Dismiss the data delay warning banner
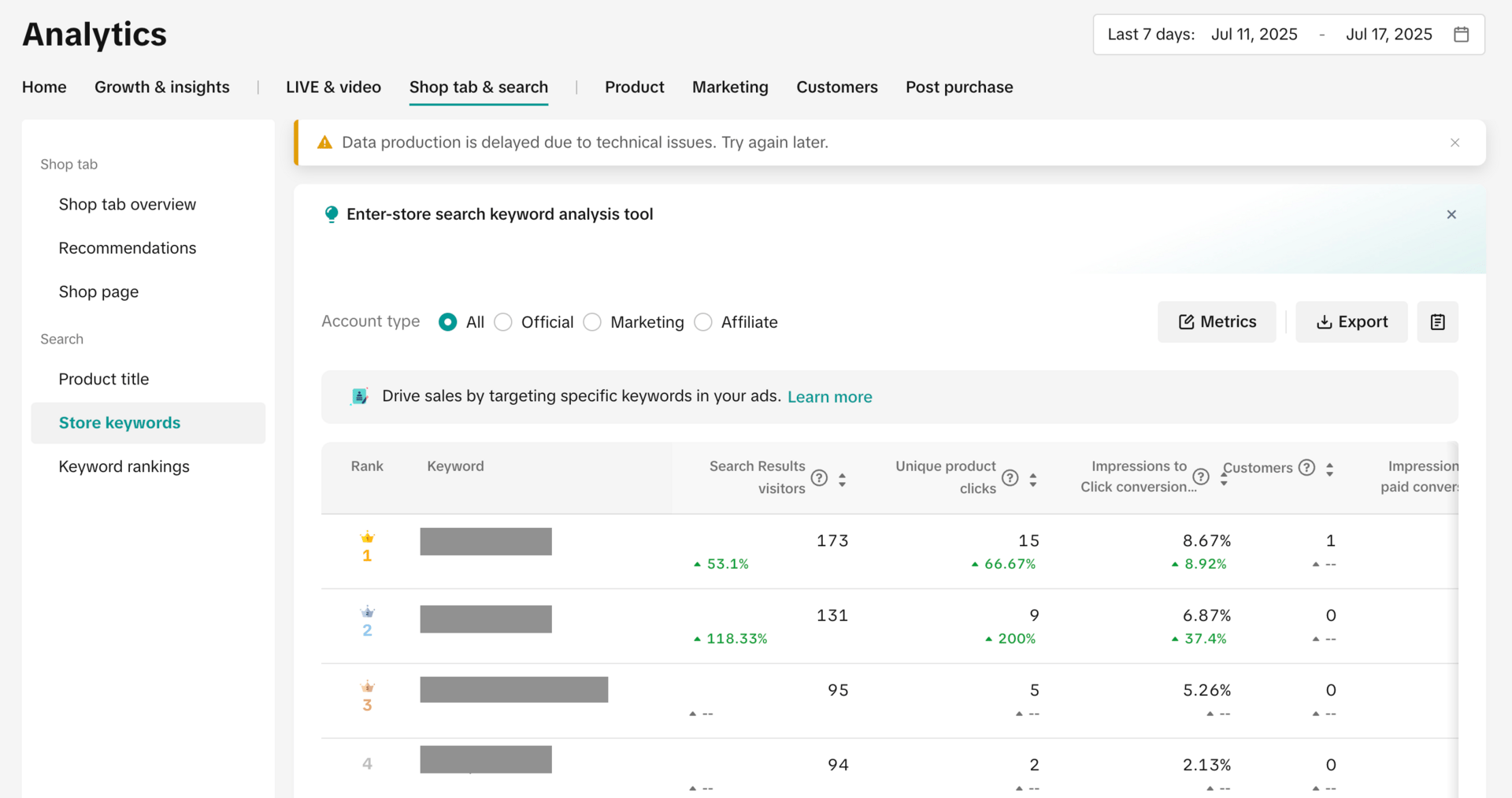Image resolution: width=1512 pixels, height=798 pixels. pos(1455,143)
